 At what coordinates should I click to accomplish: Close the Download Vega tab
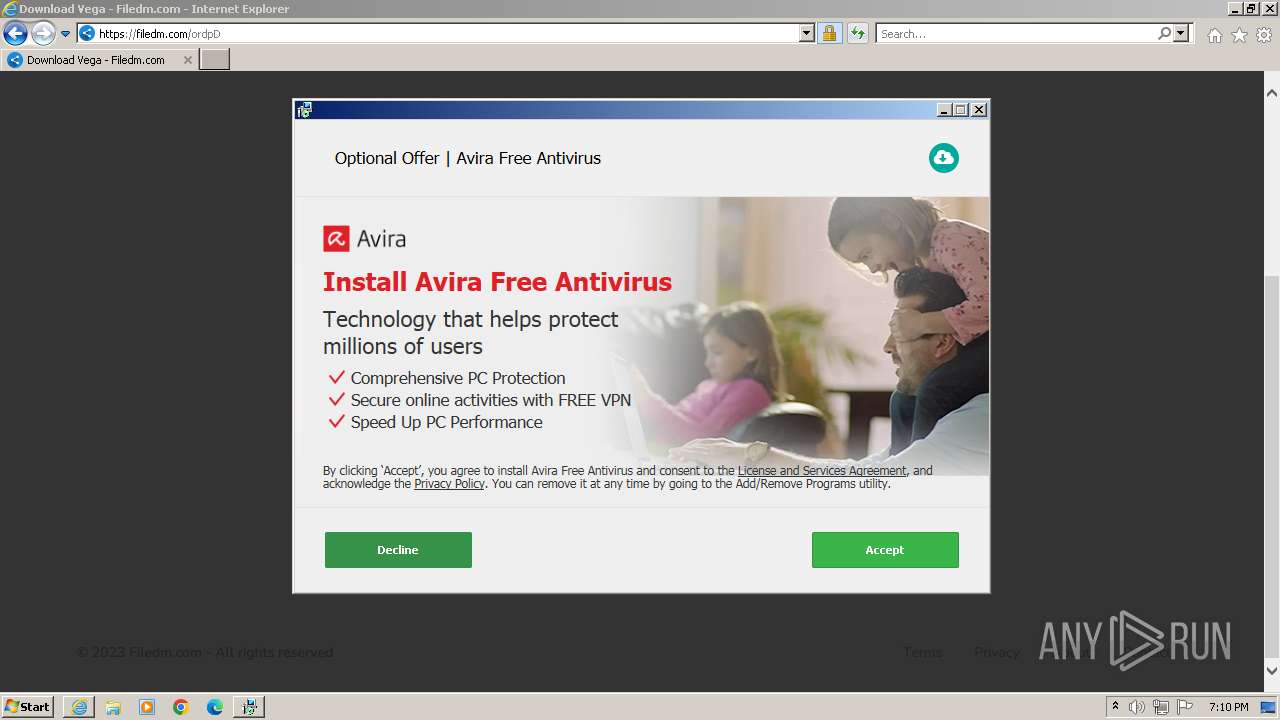187,60
